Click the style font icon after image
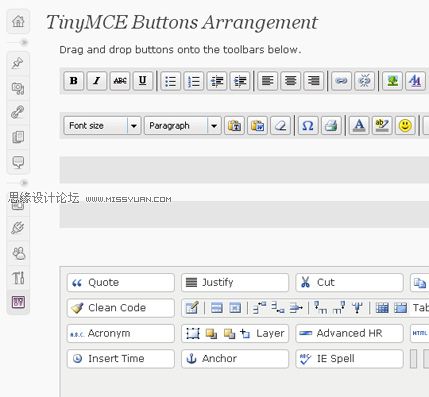429x397 pixels. coord(415,81)
